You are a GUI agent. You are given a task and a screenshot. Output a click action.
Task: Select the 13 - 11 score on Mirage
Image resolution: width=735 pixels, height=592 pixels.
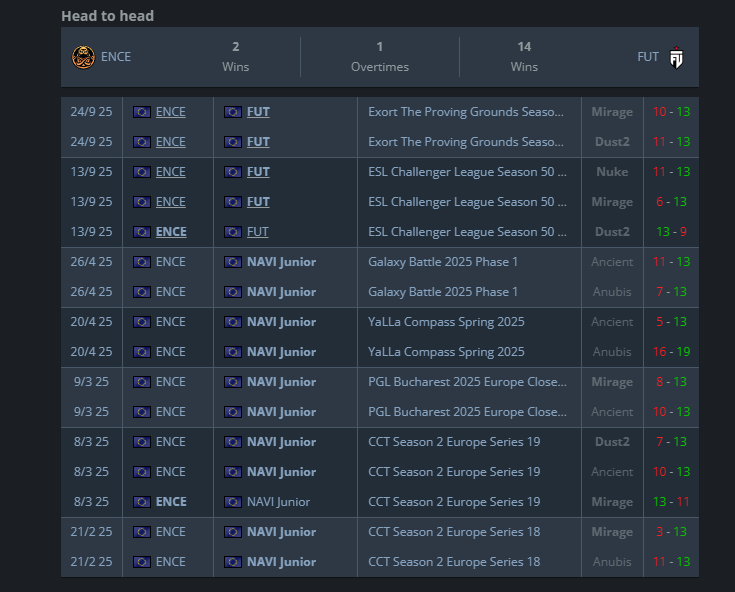click(x=671, y=502)
